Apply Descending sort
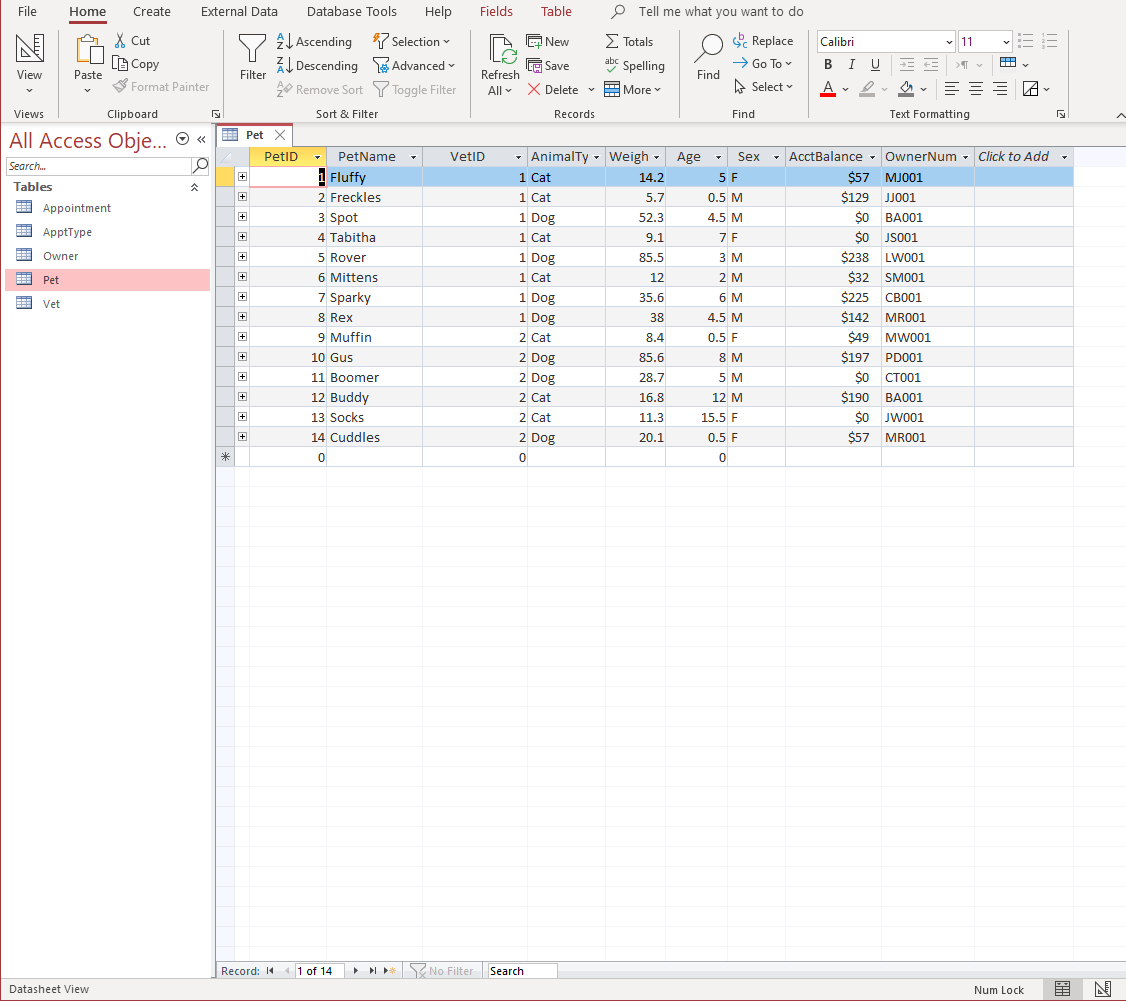Image resolution: width=1126 pixels, height=1001 pixels. [317, 65]
